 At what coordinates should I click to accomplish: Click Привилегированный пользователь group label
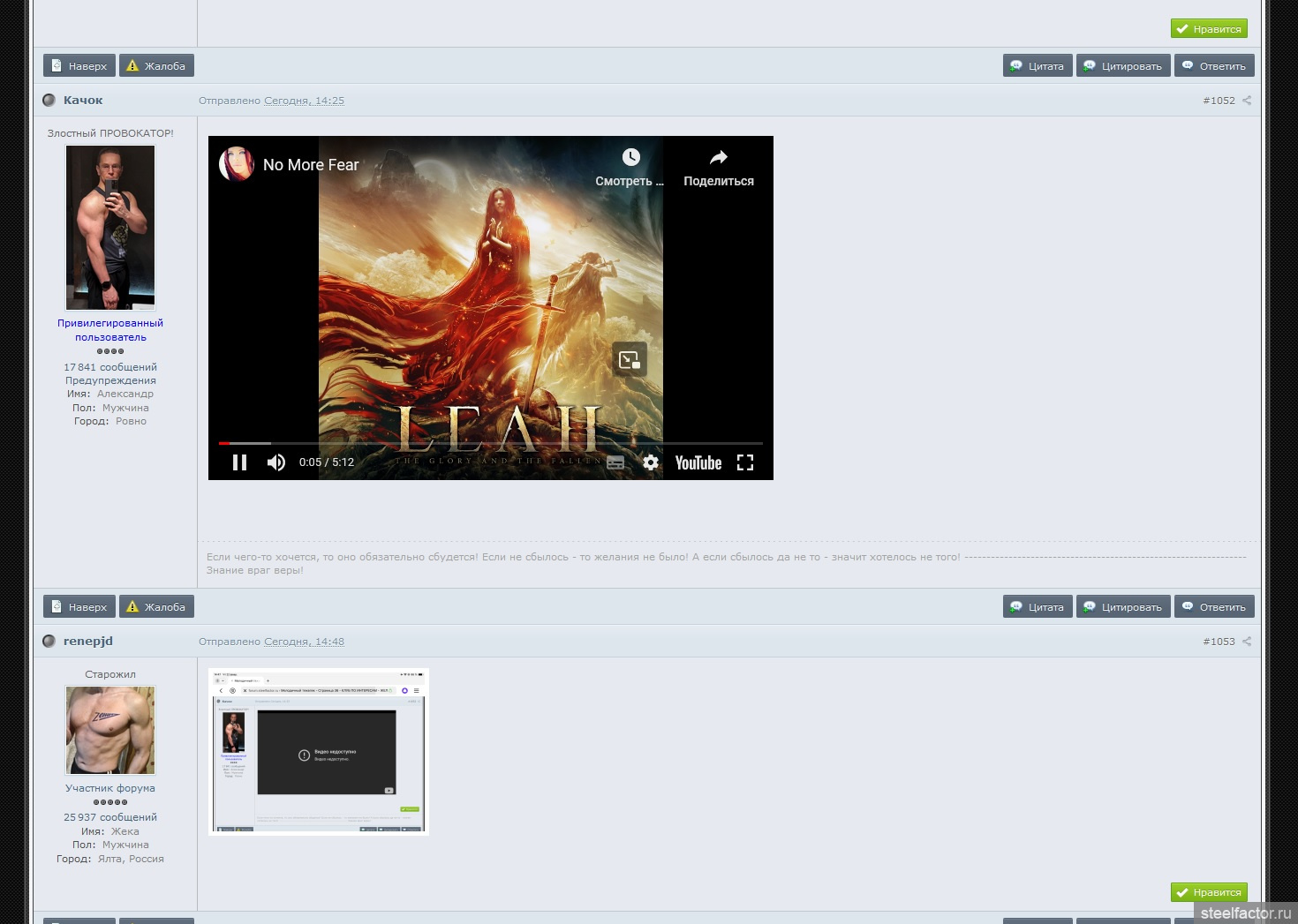(x=110, y=330)
